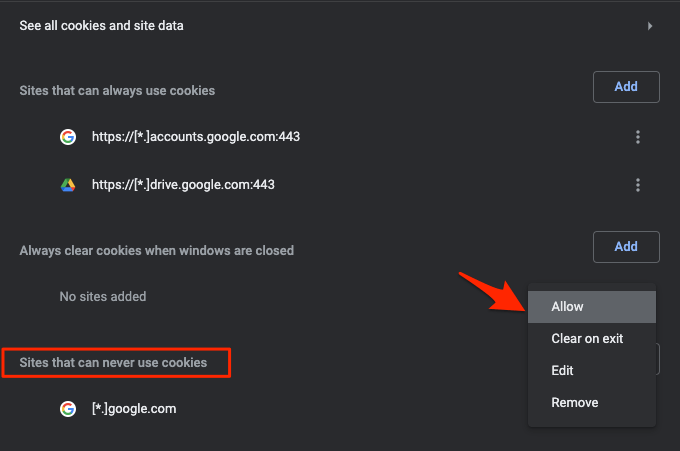The height and width of the screenshot is (451, 680).
Task: Open See all cookies and site data
Action: click(101, 25)
